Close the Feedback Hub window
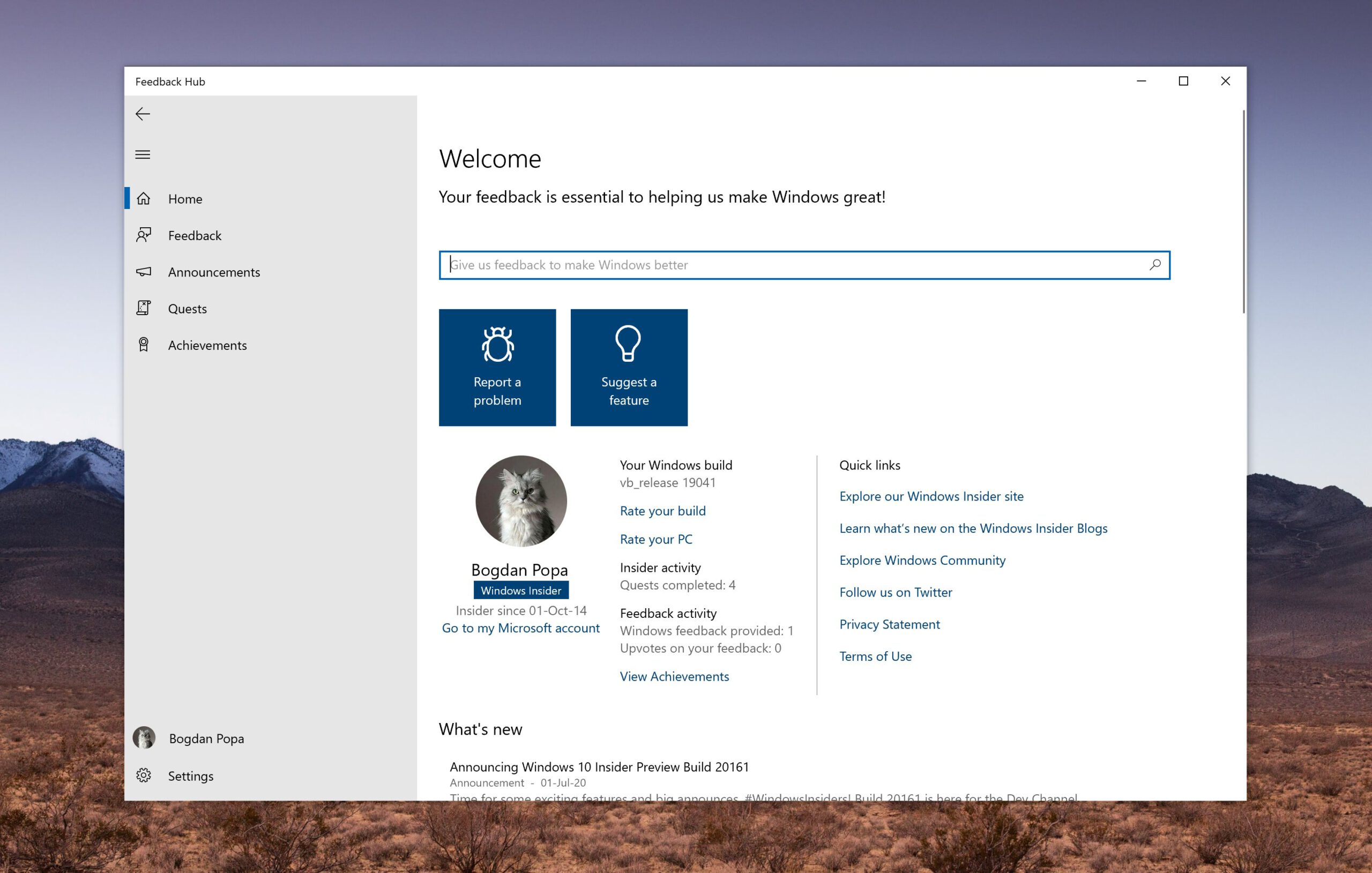This screenshot has height=873, width=1372. pos(1226,81)
